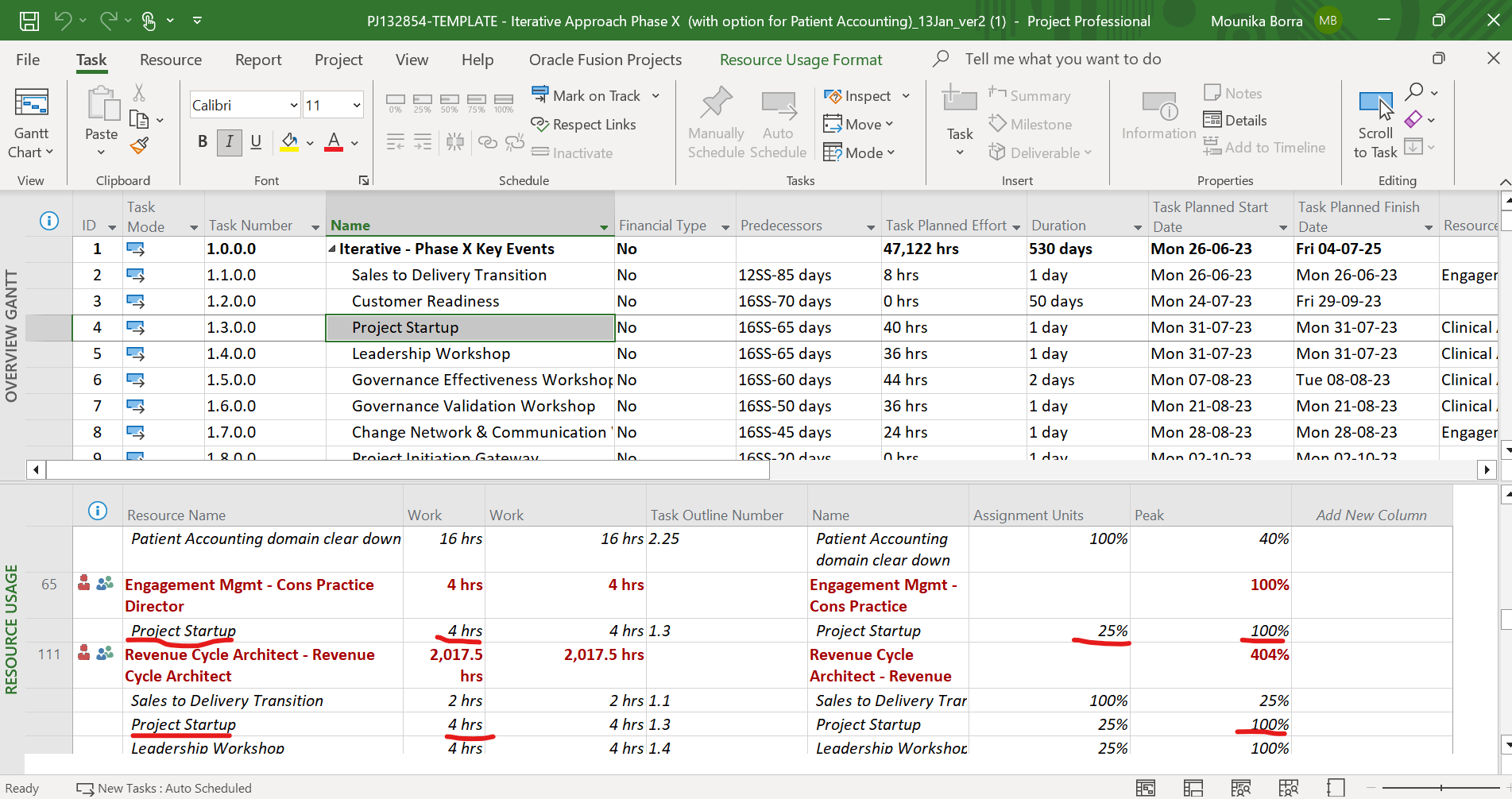The height and width of the screenshot is (799, 1512).
Task: Toggle Bold formatting
Action: click(x=203, y=141)
